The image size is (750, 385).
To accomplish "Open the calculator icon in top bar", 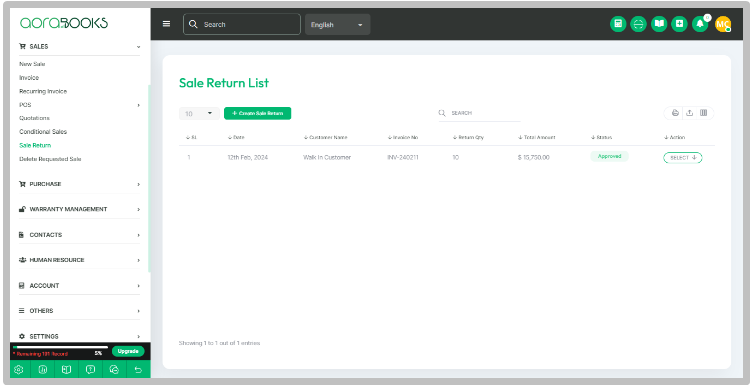I will pos(618,24).
